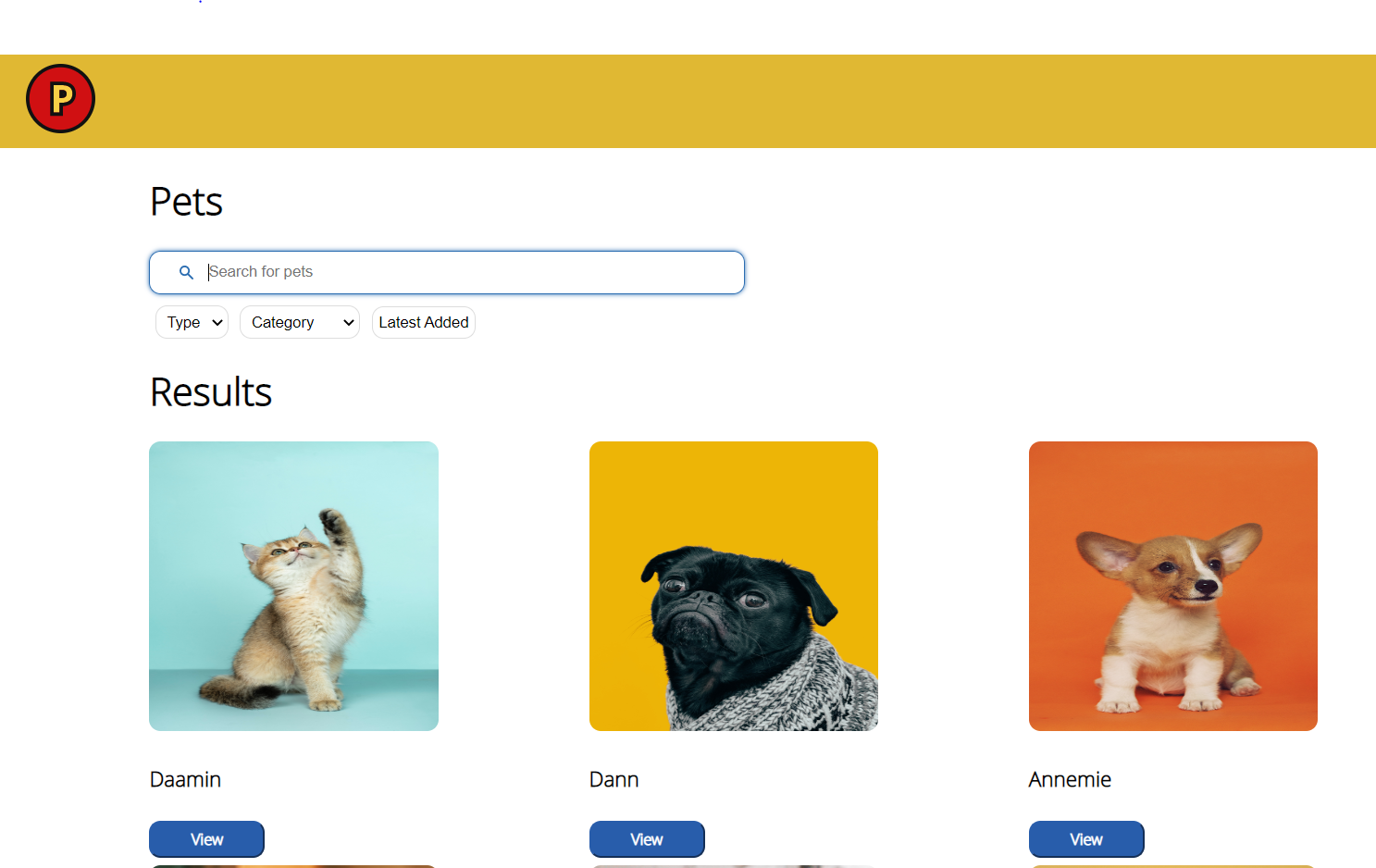Click the Pets page heading

point(185,202)
